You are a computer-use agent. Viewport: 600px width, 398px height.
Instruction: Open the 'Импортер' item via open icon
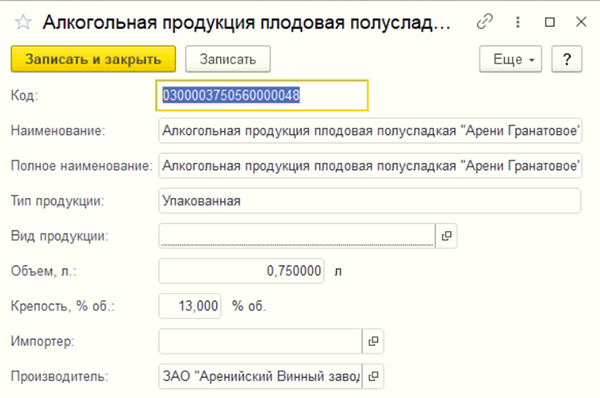[373, 341]
